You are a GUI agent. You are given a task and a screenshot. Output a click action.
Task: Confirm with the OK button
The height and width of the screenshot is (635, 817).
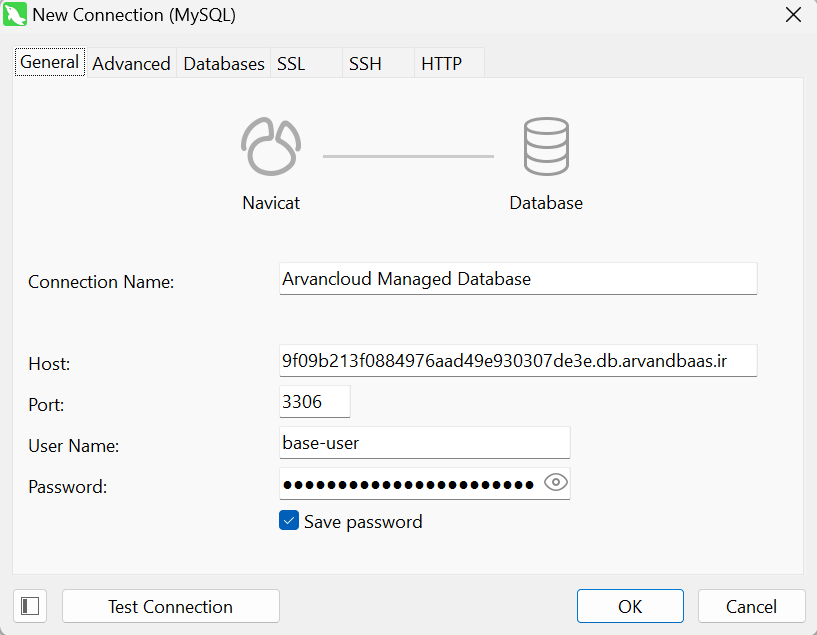[x=630, y=606]
